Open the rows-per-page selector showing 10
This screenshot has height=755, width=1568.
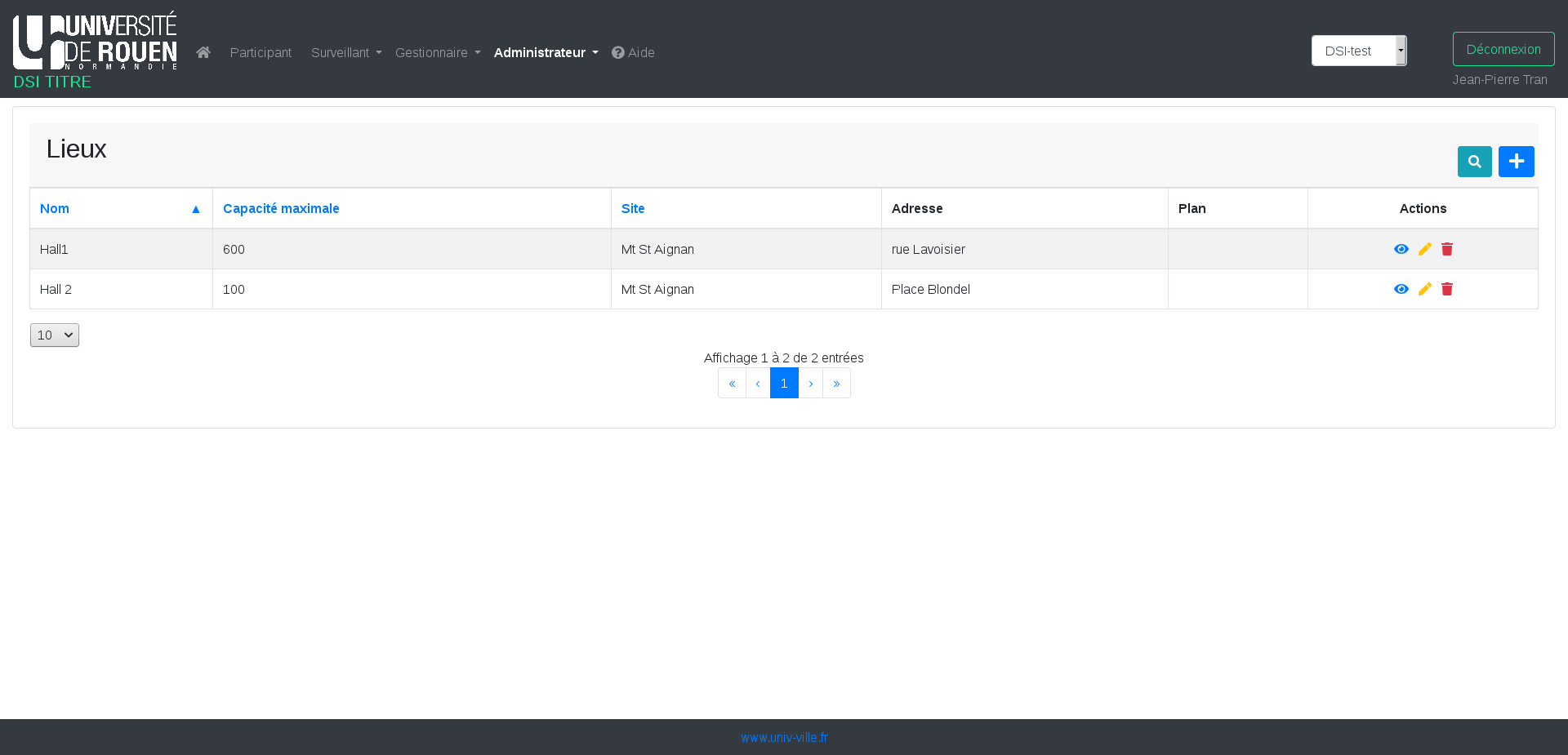[x=55, y=335]
